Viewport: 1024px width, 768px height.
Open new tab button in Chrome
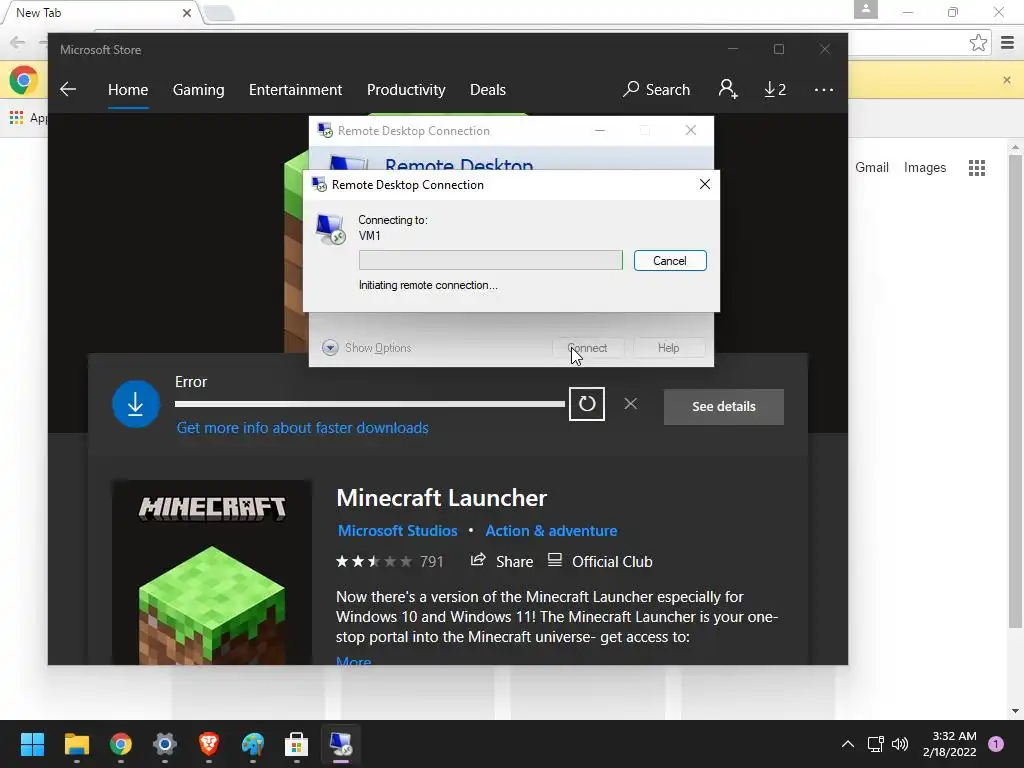pyautogui.click(x=218, y=13)
